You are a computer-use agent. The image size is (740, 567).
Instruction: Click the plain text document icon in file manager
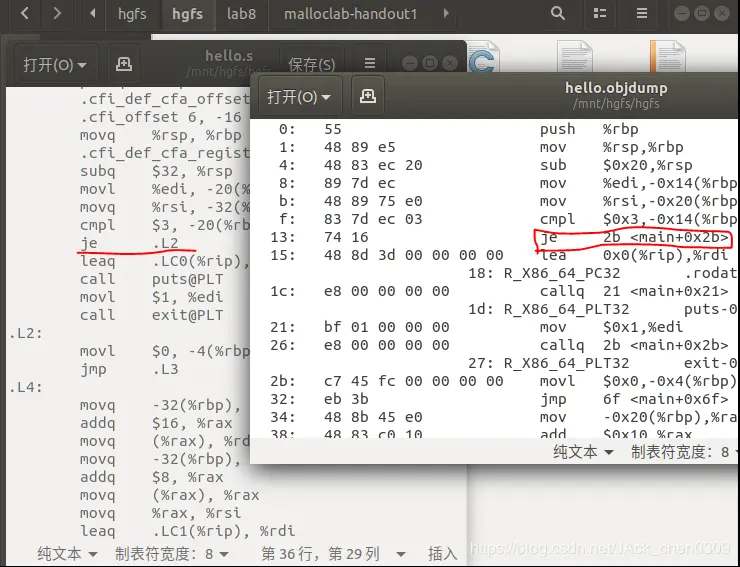(574, 57)
